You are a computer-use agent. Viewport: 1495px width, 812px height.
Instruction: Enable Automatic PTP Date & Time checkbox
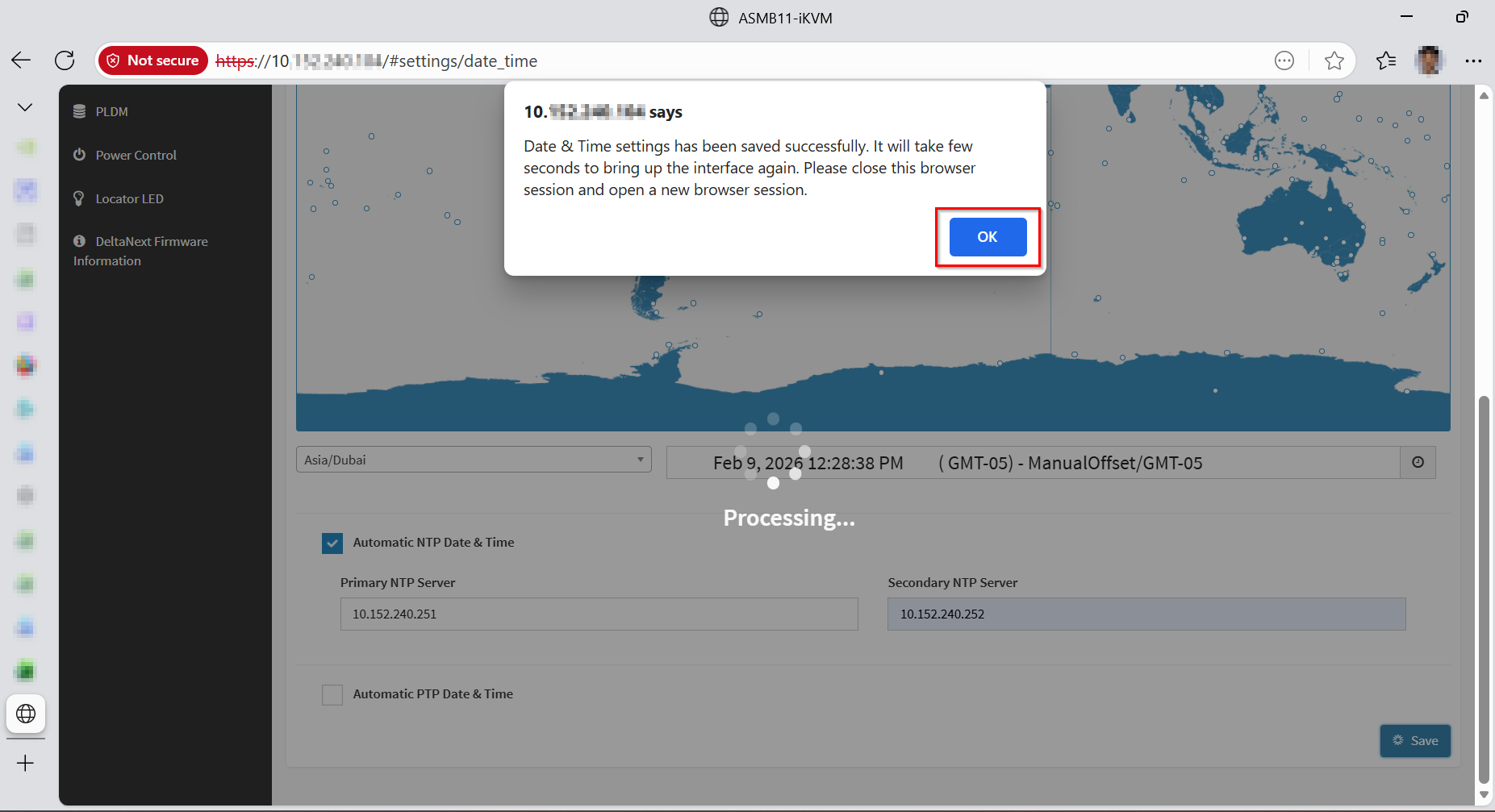tap(332, 694)
